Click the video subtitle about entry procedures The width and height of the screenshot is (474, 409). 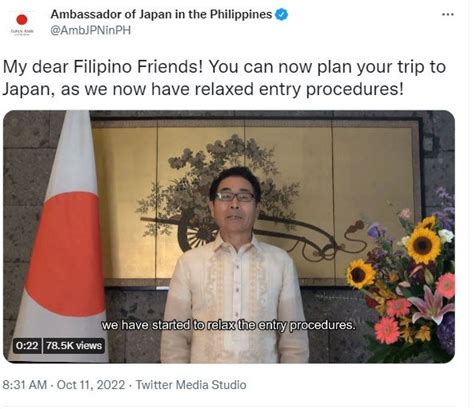tap(228, 325)
